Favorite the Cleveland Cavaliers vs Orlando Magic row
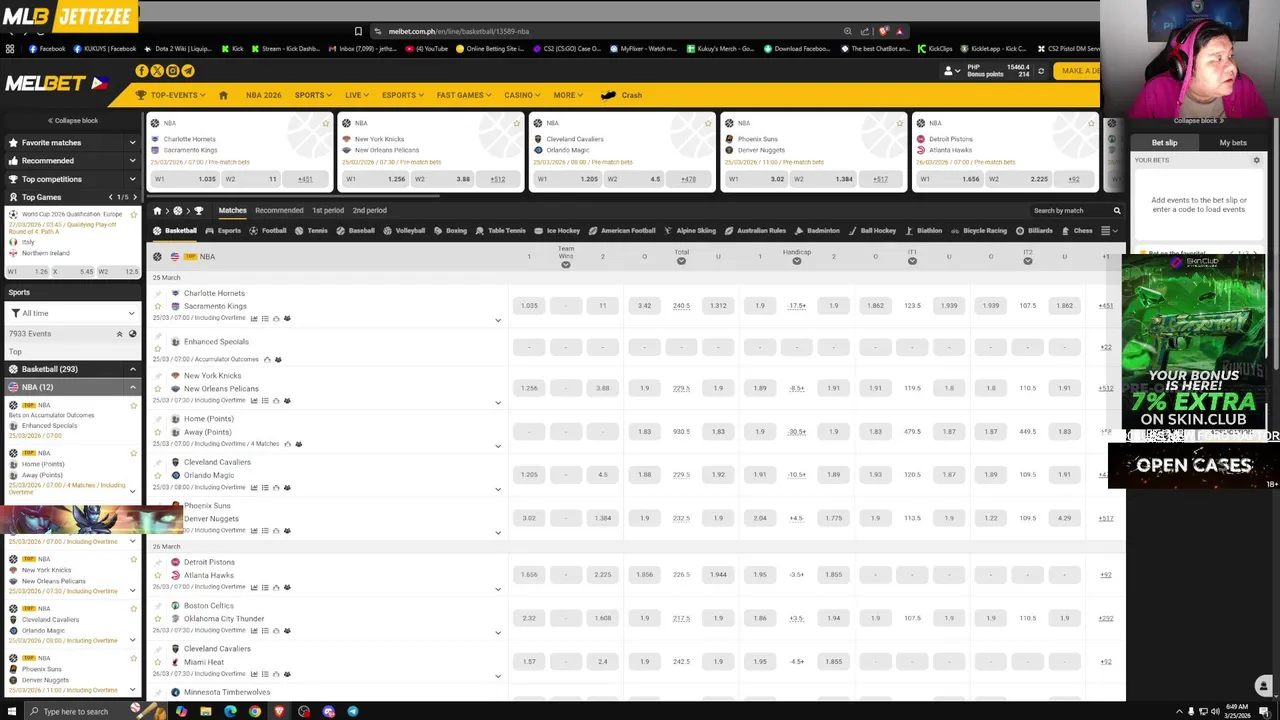1280x720 pixels. (157, 475)
